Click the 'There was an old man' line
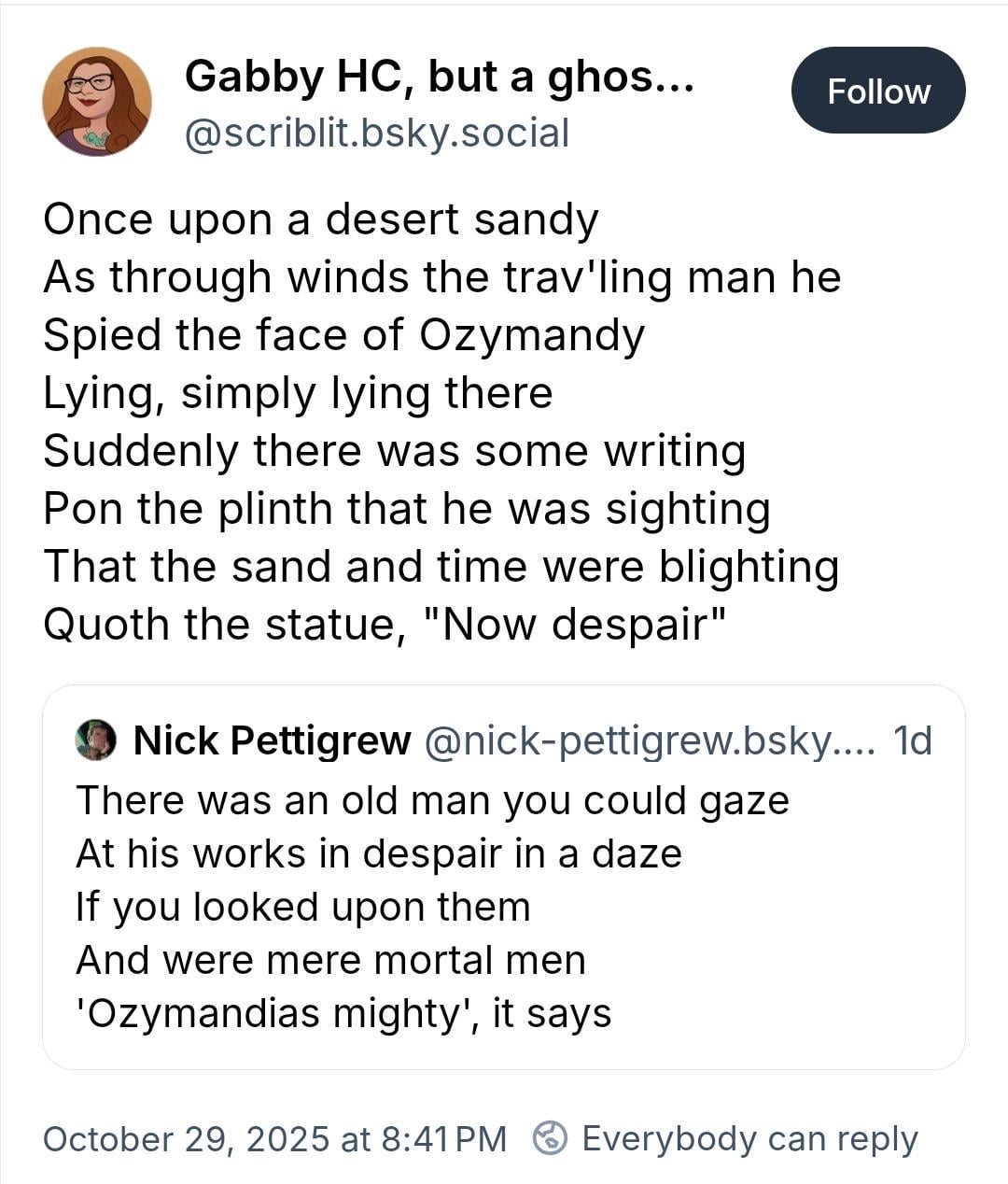 (432, 800)
